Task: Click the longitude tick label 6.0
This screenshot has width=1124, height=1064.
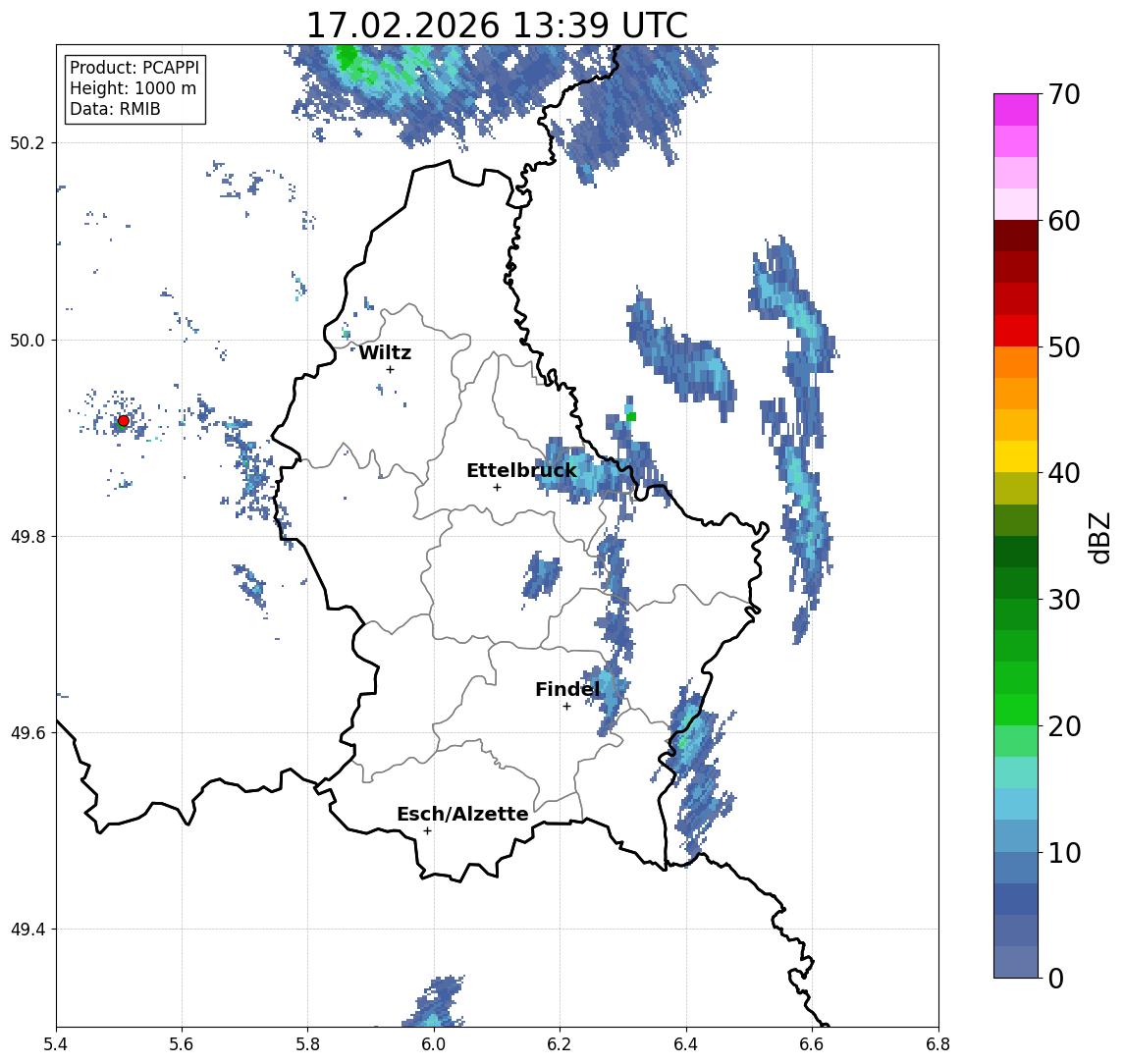Action: (434, 1044)
